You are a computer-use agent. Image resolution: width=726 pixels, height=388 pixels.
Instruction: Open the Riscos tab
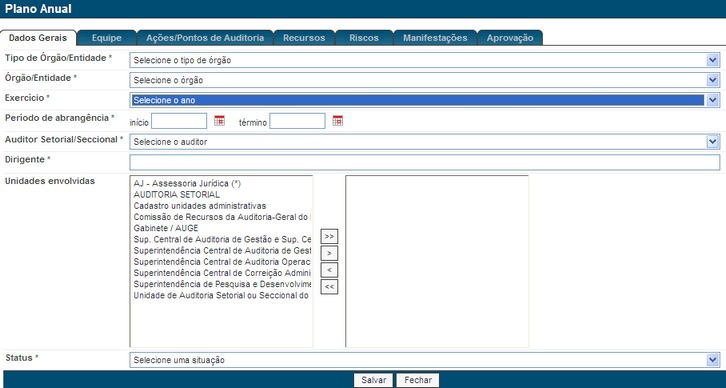[x=364, y=38]
